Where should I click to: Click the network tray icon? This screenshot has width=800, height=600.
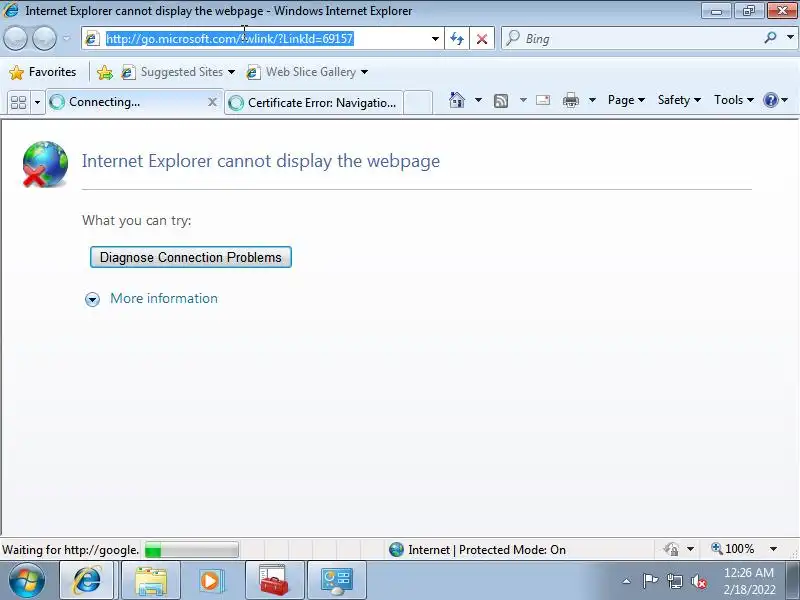tap(675, 581)
